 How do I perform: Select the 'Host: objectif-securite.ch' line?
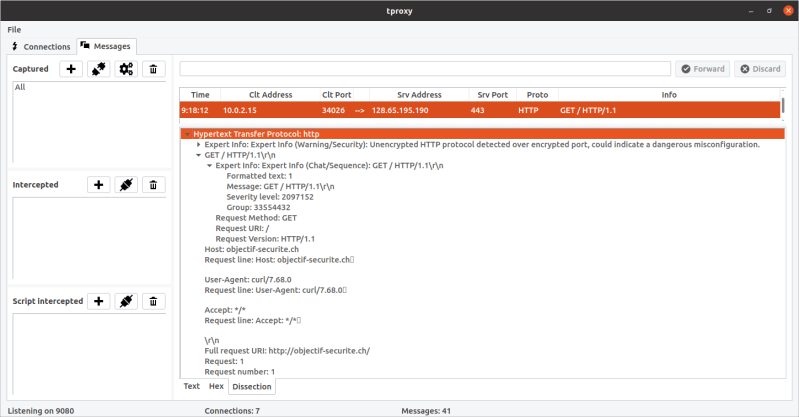tap(252, 249)
